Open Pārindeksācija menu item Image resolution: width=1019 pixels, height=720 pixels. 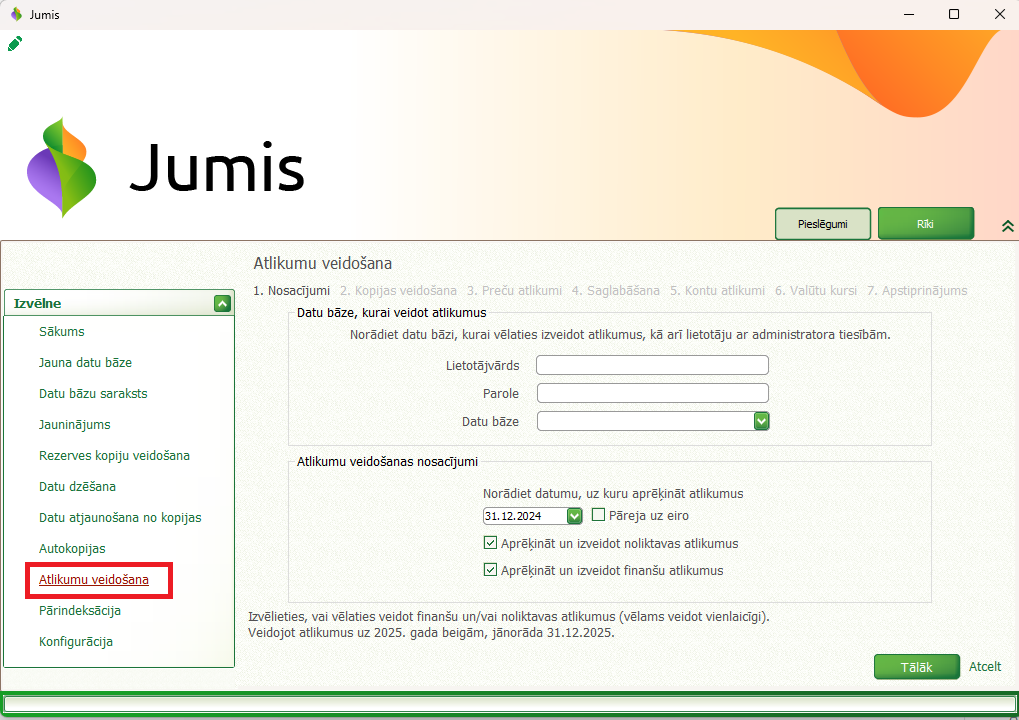[x=80, y=611]
